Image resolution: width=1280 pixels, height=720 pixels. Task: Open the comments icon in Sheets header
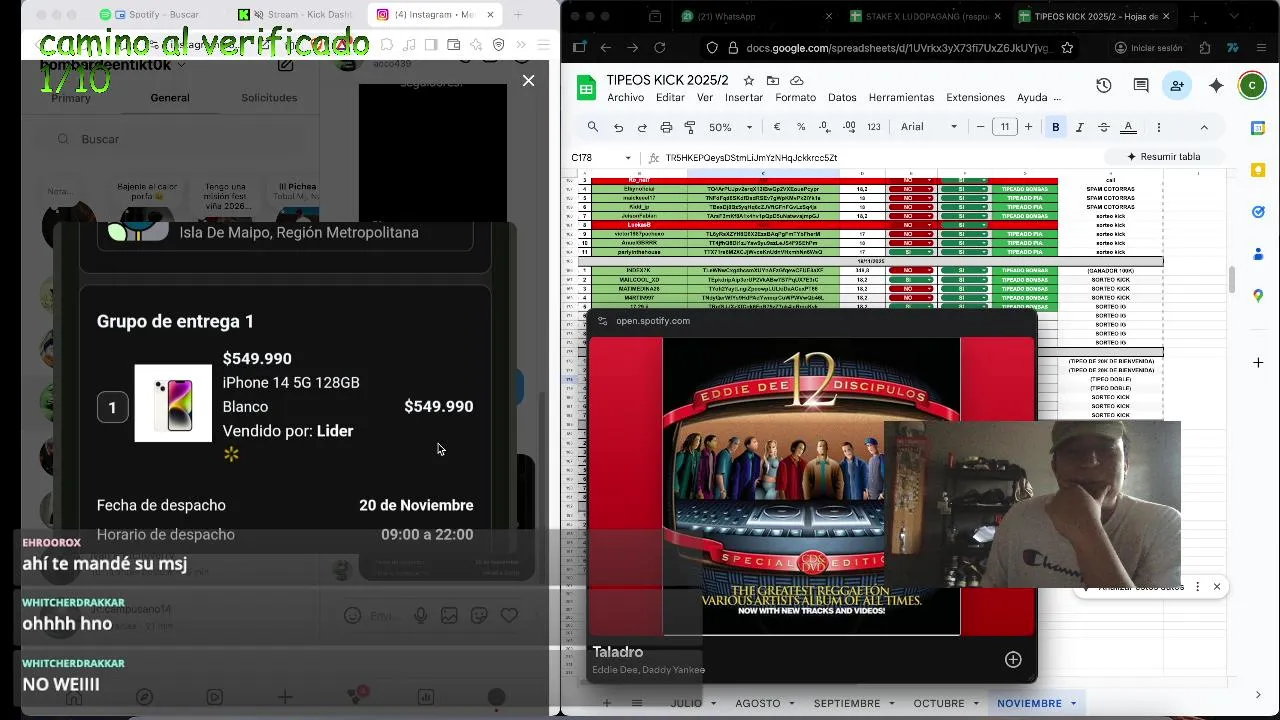pyautogui.click(x=1141, y=86)
